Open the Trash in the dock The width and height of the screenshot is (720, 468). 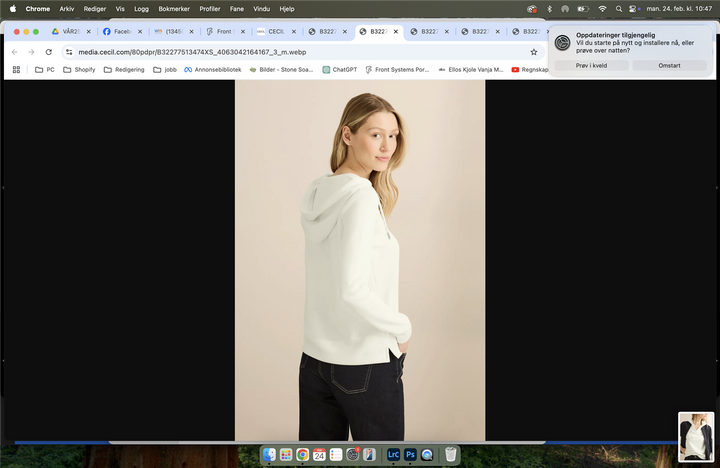[x=451, y=454]
